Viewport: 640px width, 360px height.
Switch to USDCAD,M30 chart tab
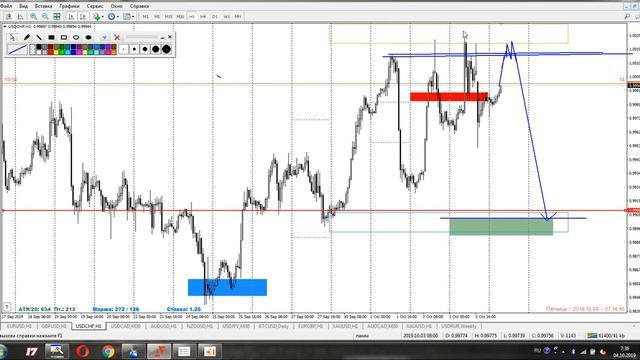point(126,326)
